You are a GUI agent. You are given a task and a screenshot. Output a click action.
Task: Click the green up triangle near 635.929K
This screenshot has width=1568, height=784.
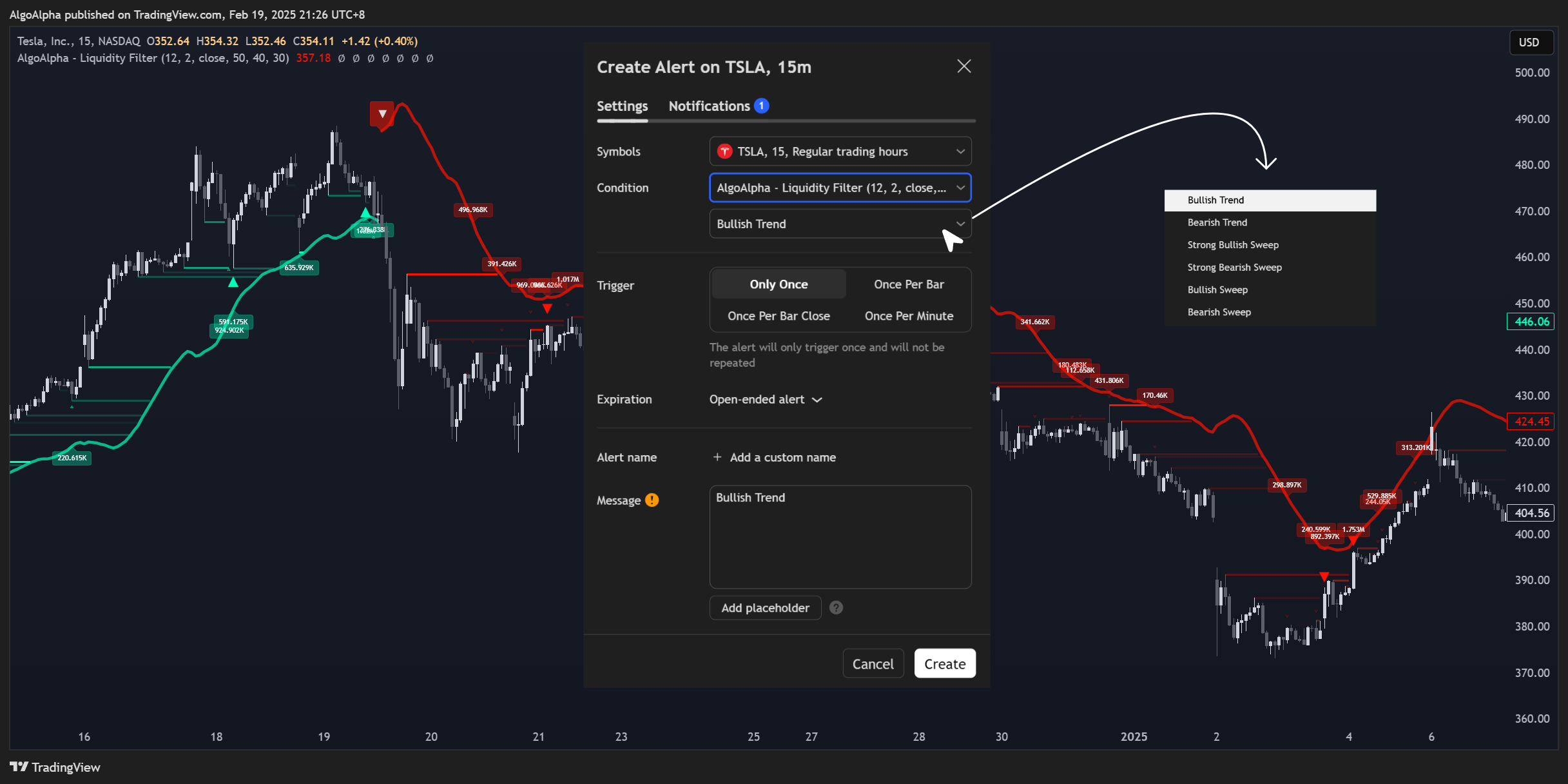(x=233, y=282)
